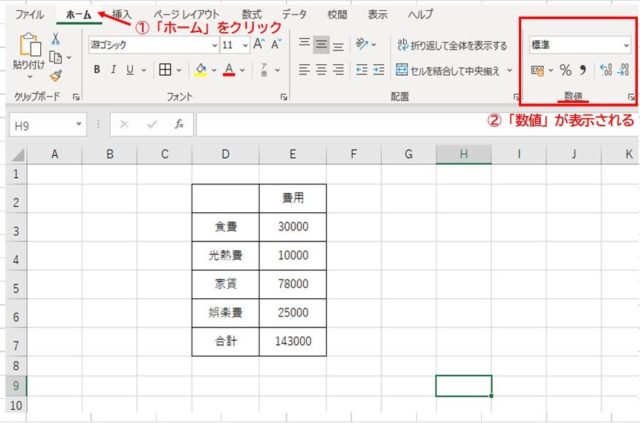Switch to the 表示 tab
Screen dimensions: 640x423
click(x=378, y=14)
